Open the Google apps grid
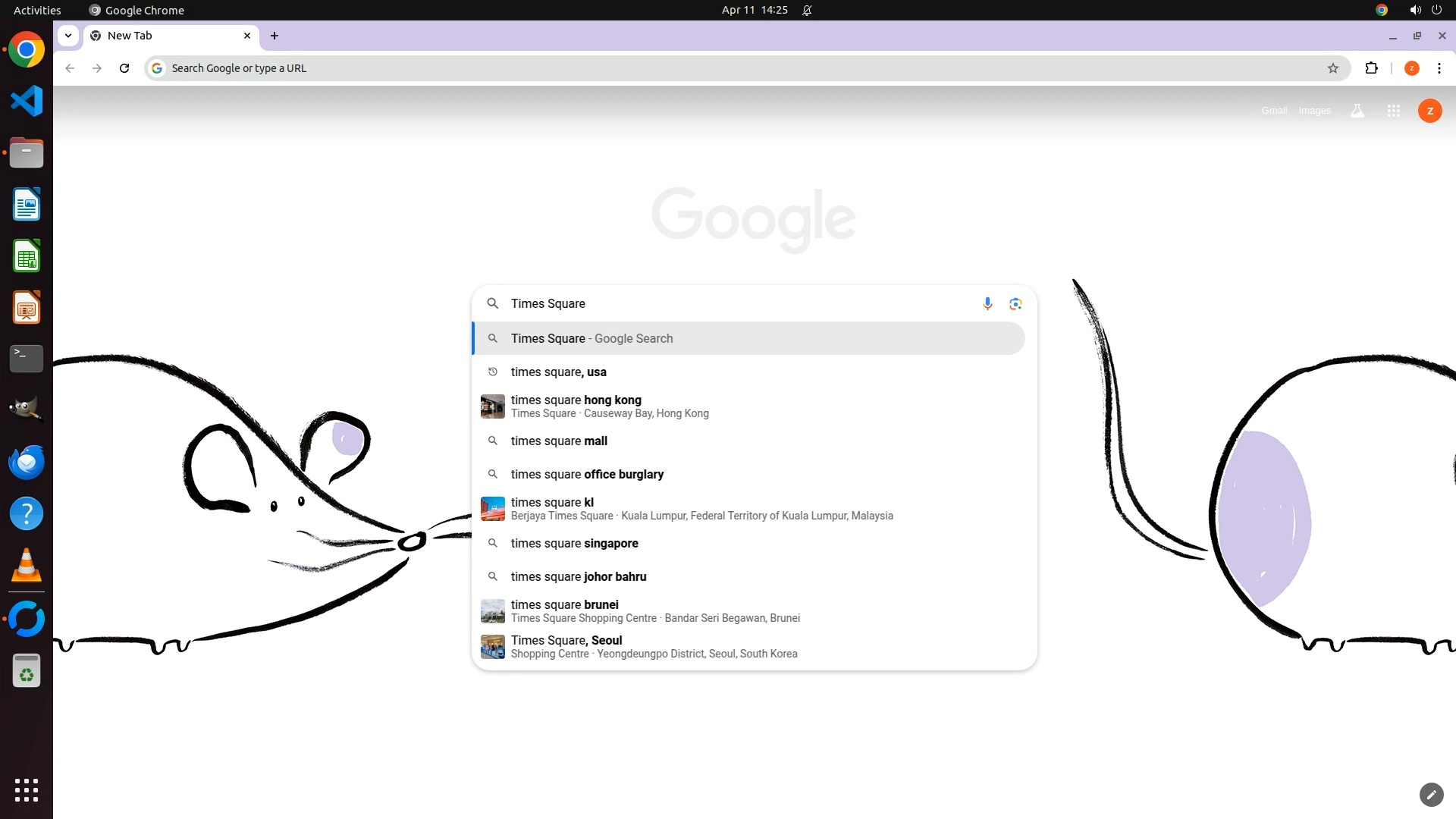The image size is (1456, 819). pyautogui.click(x=1393, y=111)
